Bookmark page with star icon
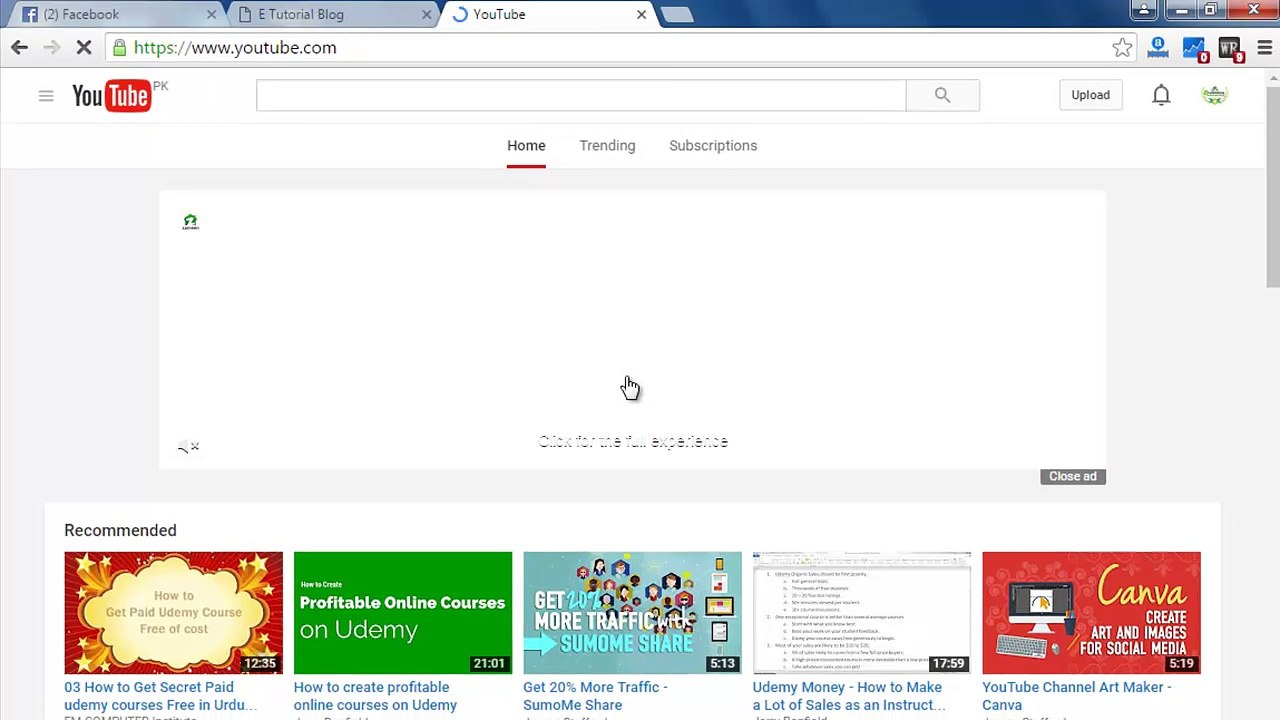Viewport: 1280px width, 720px height. click(1122, 47)
